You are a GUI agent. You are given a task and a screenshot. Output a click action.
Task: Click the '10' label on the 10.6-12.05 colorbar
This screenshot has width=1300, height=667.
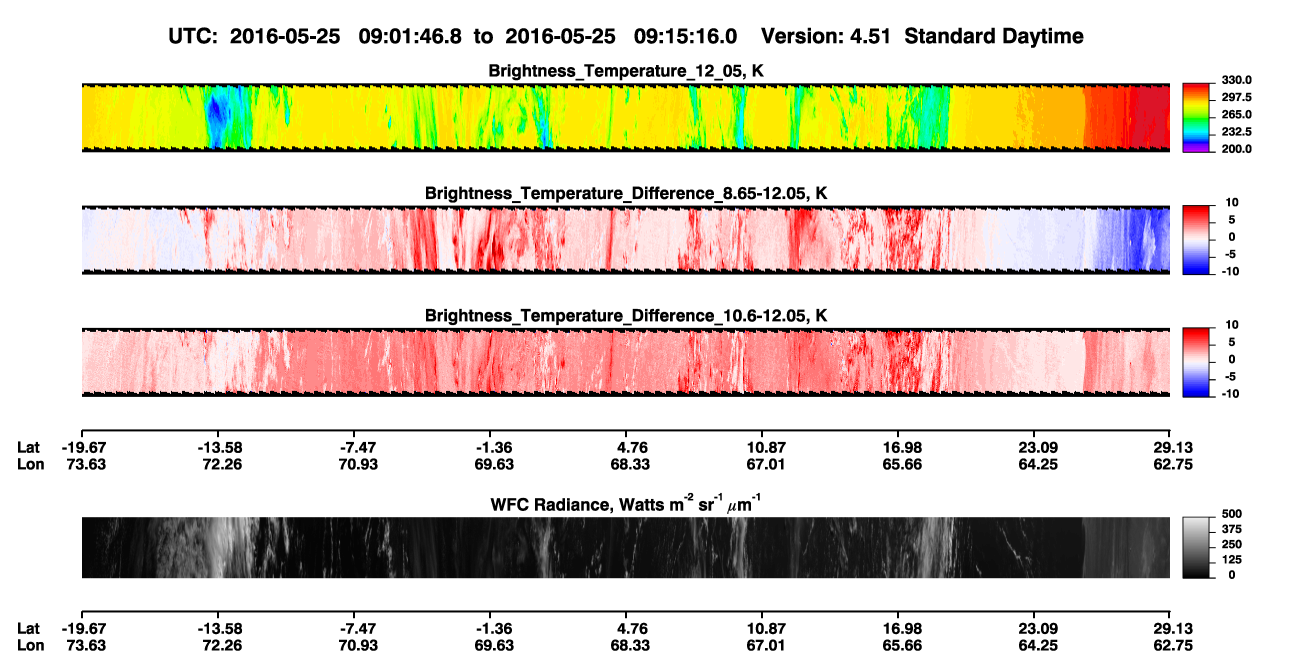pos(1233,326)
